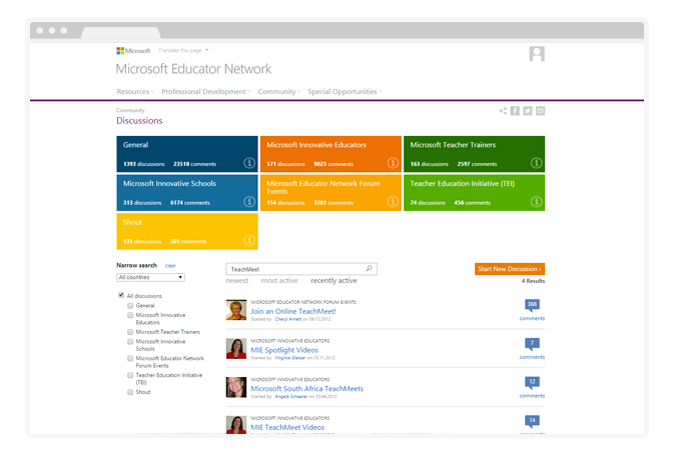The height and width of the screenshot is (455, 674).
Task: Clear the narrow search filters
Action: coord(170,266)
